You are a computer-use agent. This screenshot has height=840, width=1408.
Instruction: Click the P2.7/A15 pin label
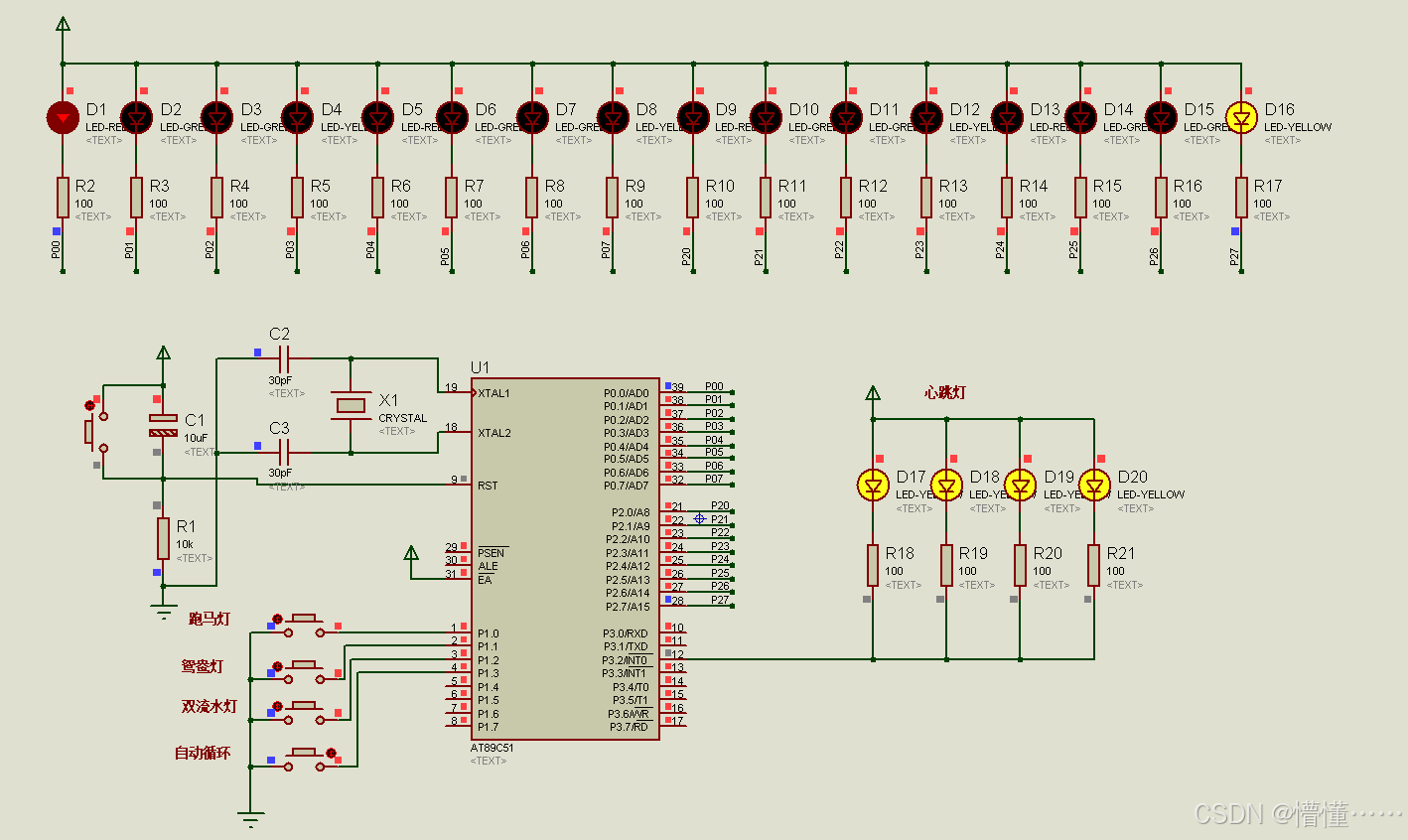point(628,607)
